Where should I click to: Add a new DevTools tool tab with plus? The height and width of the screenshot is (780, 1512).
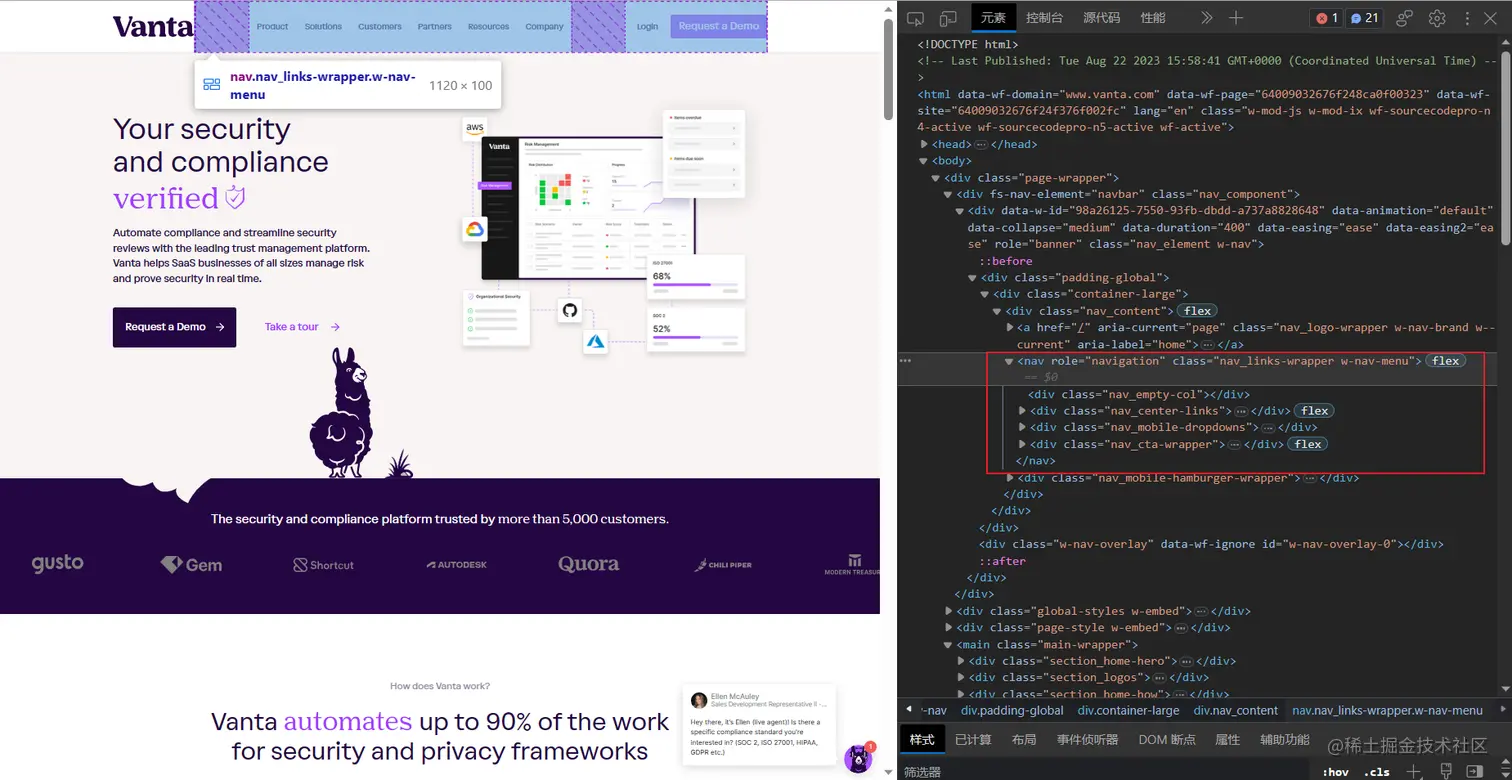click(1236, 18)
